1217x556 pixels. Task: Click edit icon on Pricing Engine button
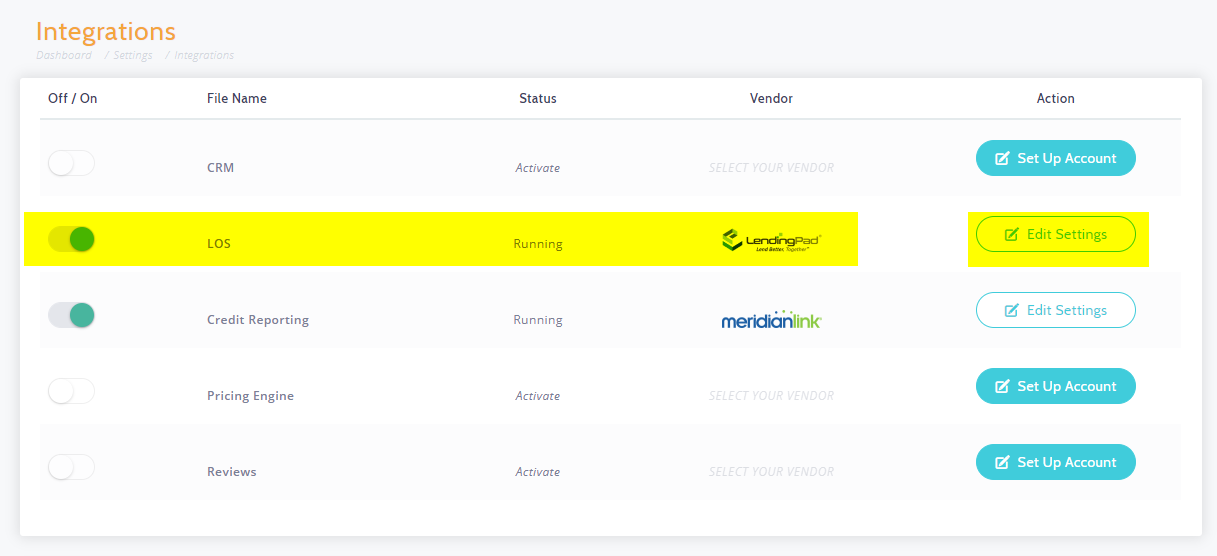pyautogui.click(x=1001, y=386)
